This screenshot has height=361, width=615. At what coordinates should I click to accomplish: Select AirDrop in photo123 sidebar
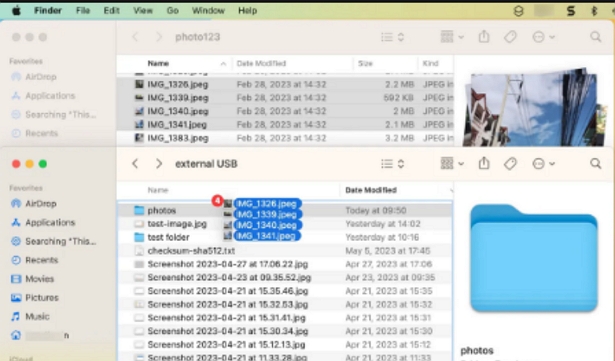click(34, 77)
